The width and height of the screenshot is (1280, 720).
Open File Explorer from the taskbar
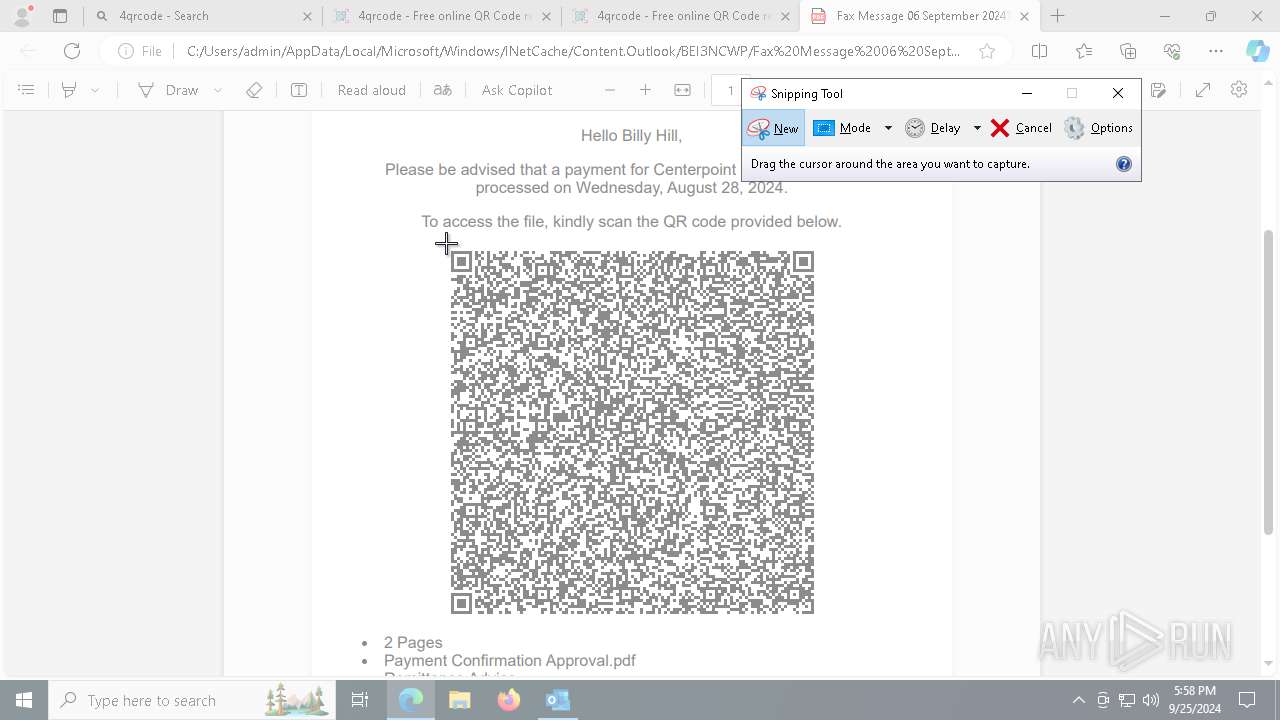tap(460, 700)
